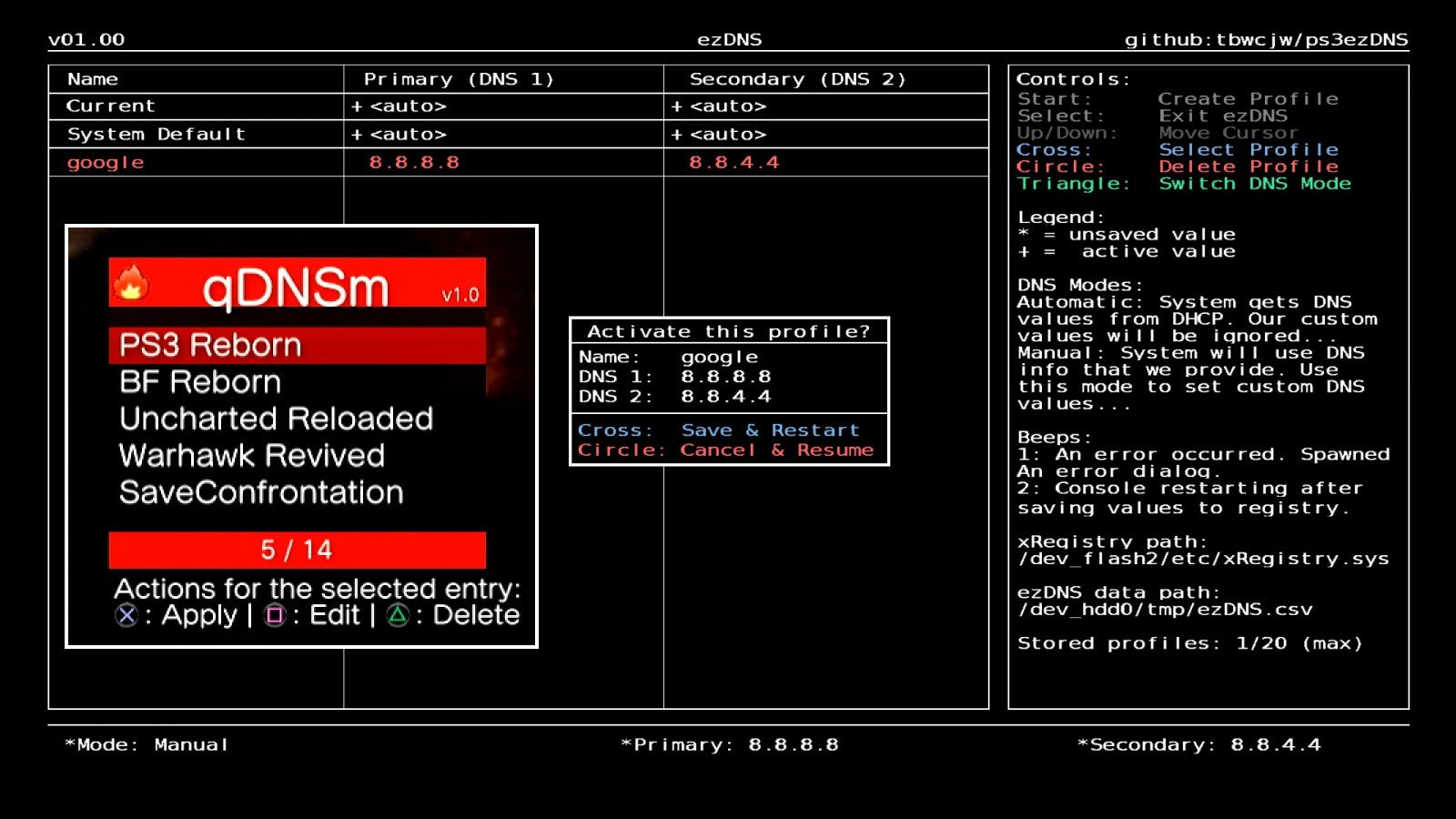Screen dimensions: 1456x819
Task: Click the github:tbwcjw/ps3ezDNS link text
Action: tap(1266, 39)
